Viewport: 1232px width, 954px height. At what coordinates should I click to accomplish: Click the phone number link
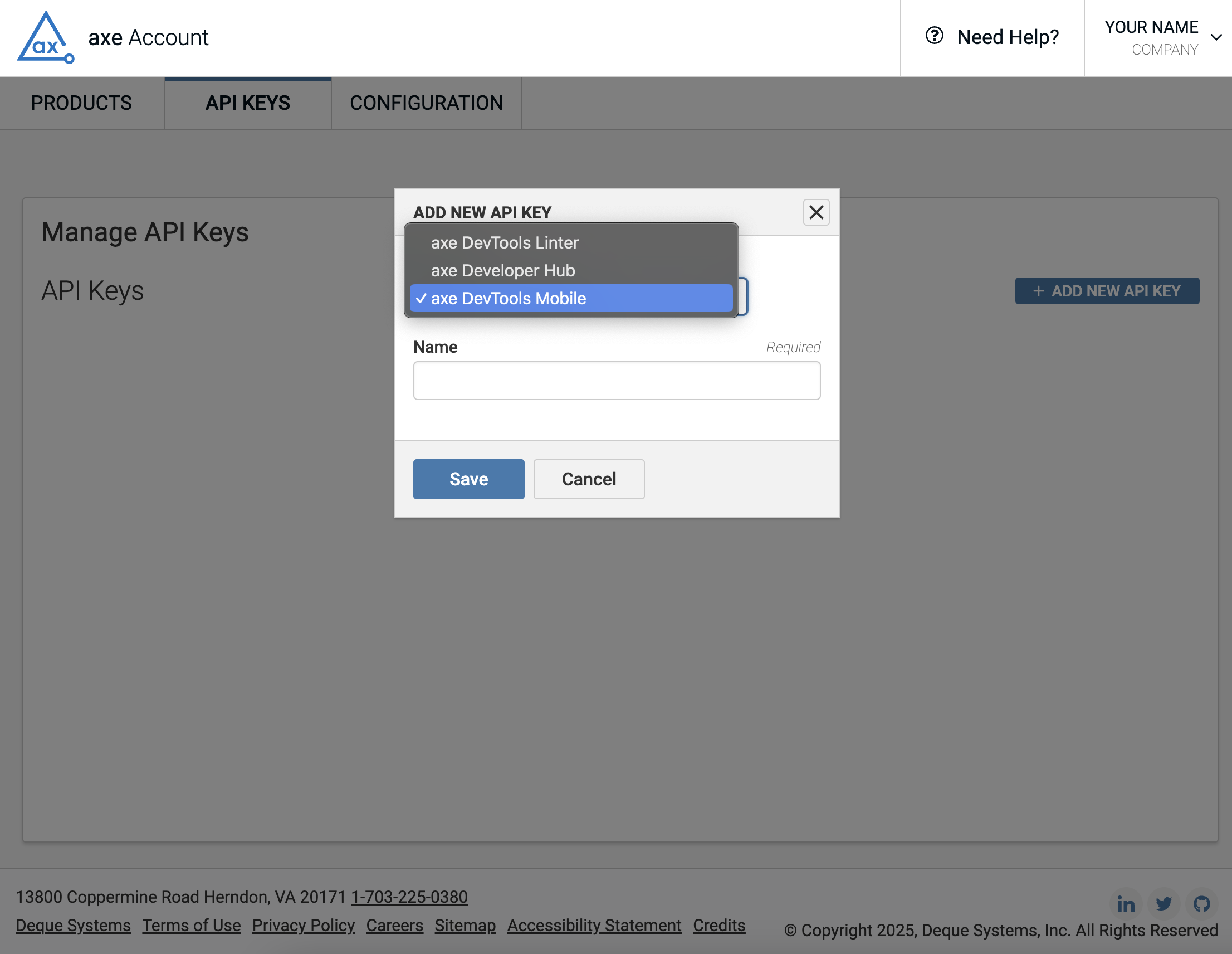(x=409, y=897)
